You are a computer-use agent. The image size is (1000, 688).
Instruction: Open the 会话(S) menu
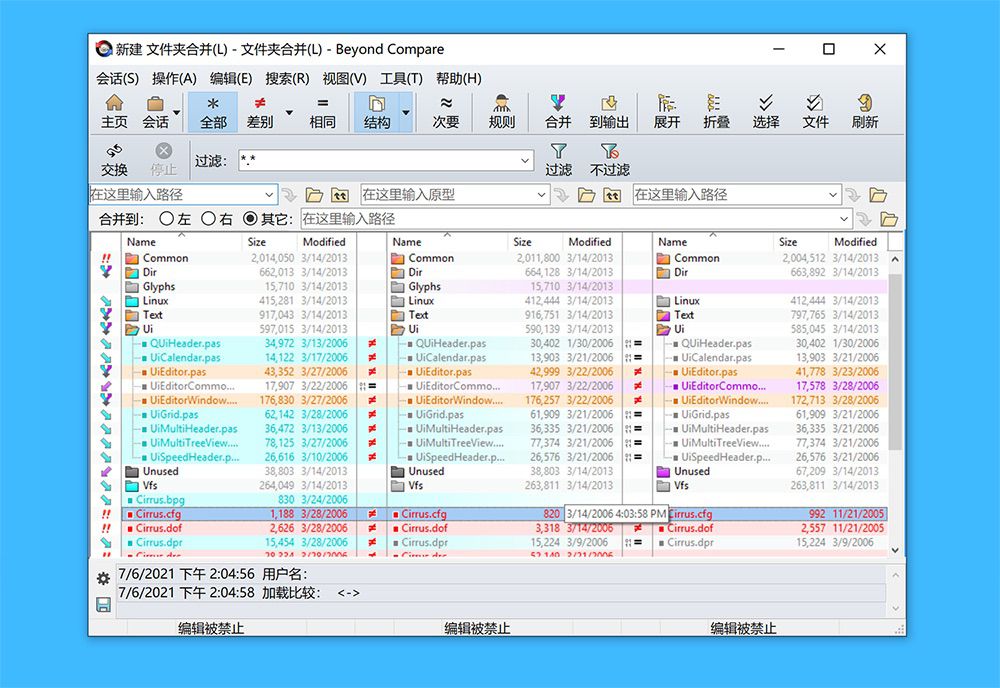coord(117,78)
